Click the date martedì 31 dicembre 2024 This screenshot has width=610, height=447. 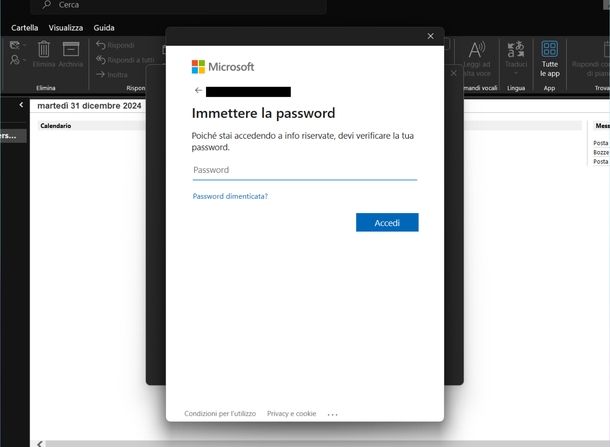click(89, 106)
